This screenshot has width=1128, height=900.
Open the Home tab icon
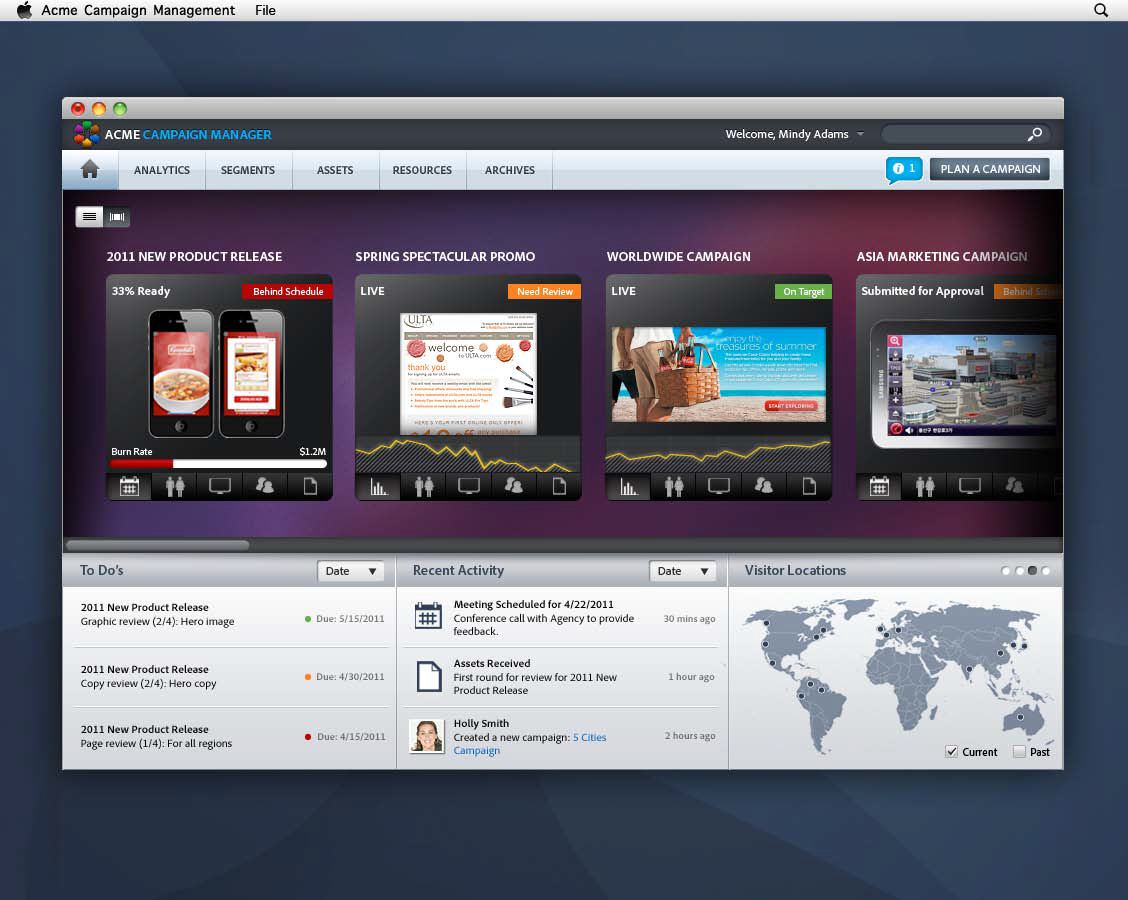90,170
